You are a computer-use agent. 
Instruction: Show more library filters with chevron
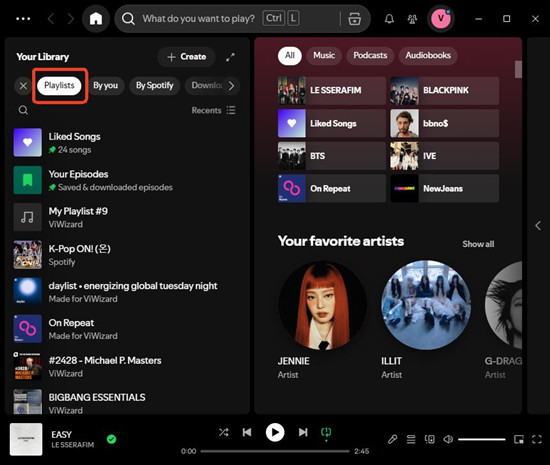(x=232, y=86)
